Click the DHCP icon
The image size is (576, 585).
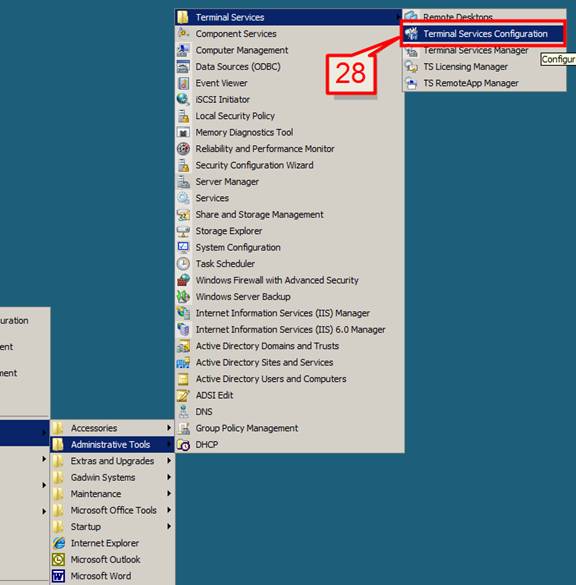pos(183,445)
